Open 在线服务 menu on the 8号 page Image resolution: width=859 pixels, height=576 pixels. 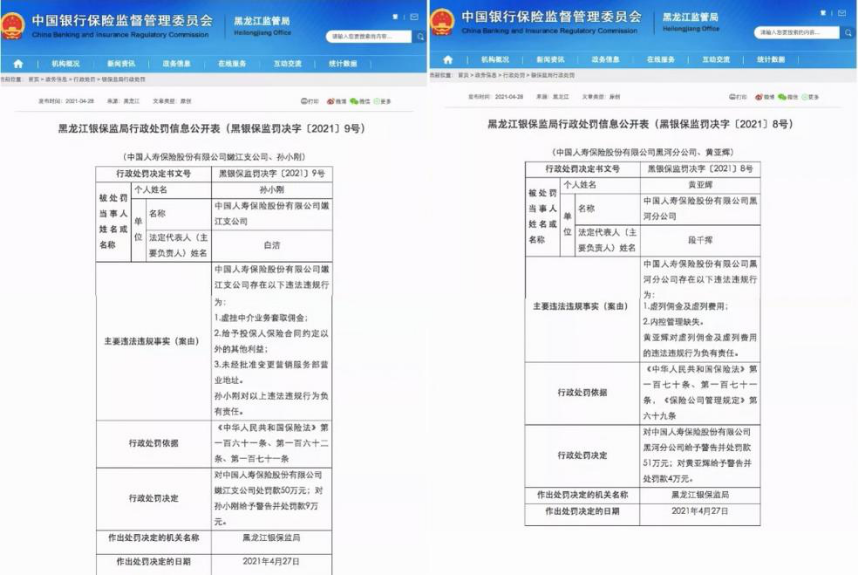point(661,59)
